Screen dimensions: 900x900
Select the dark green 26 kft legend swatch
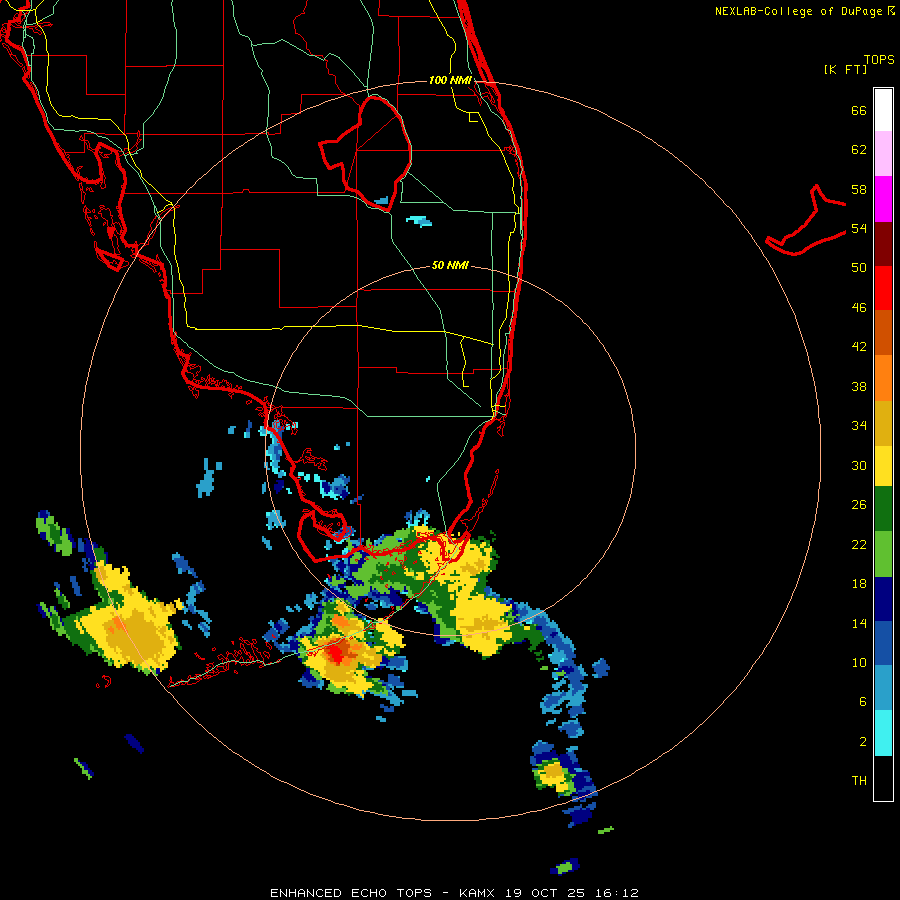point(883,509)
